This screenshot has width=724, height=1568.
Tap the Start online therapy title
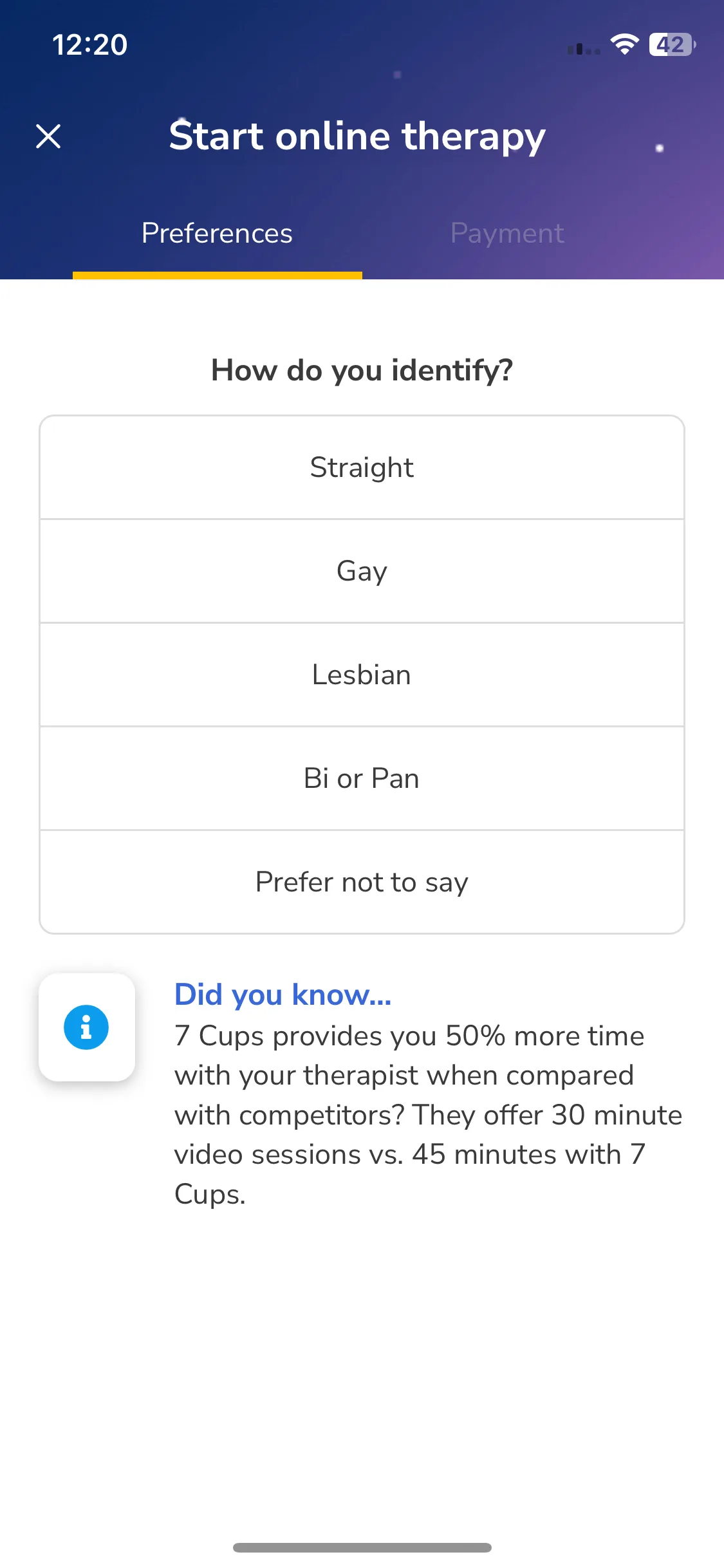coord(357,136)
